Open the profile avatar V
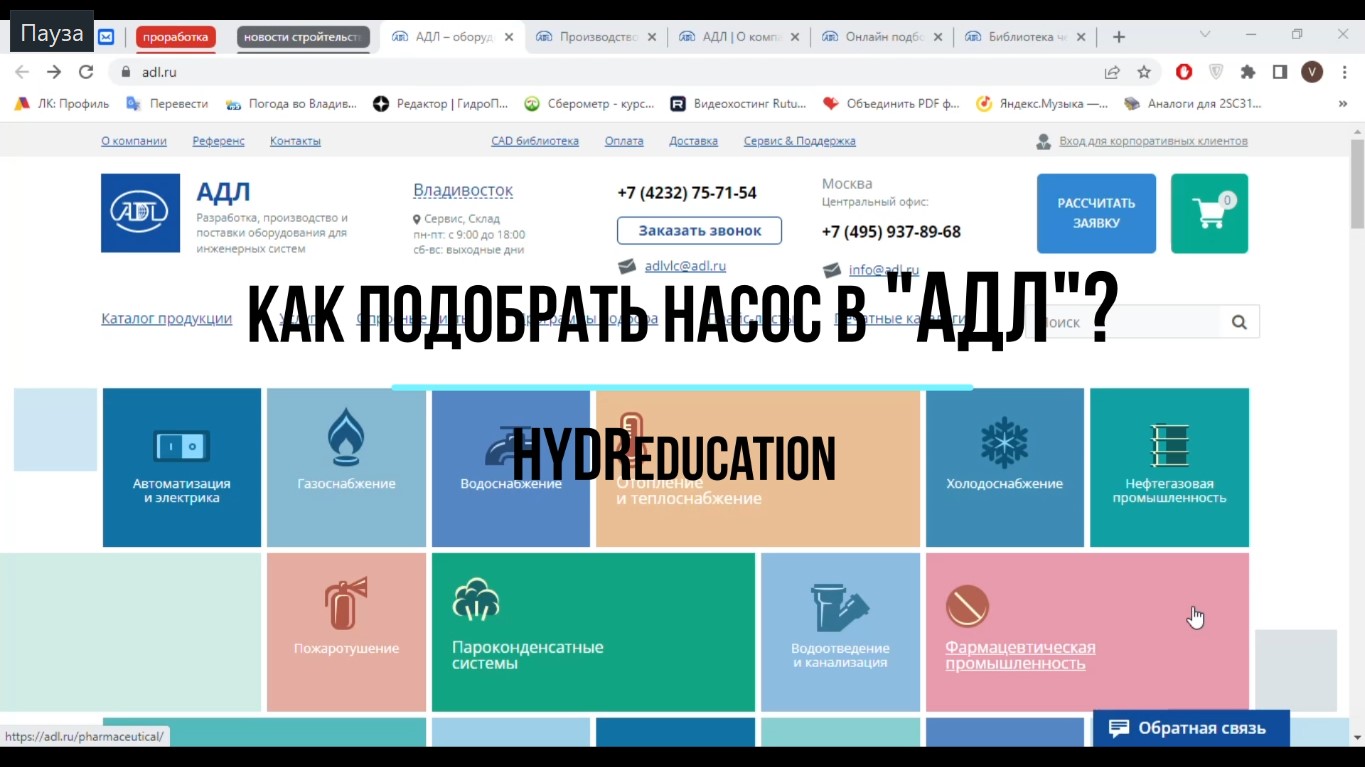Image resolution: width=1365 pixels, height=767 pixels. (x=1312, y=72)
